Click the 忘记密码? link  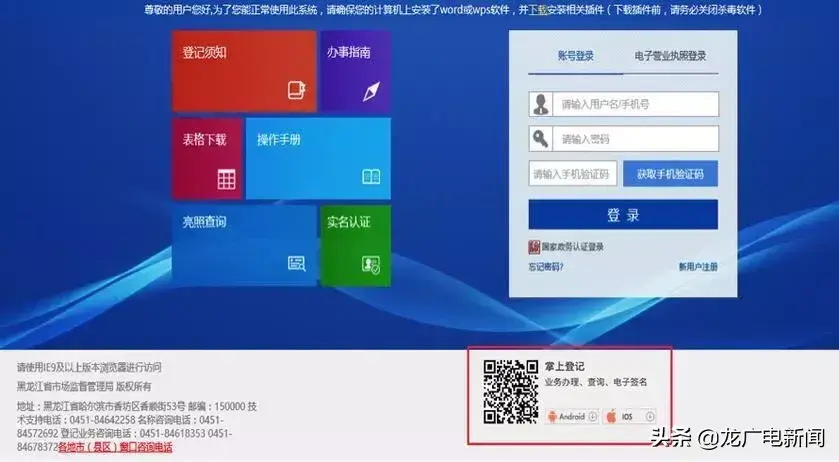point(546,267)
